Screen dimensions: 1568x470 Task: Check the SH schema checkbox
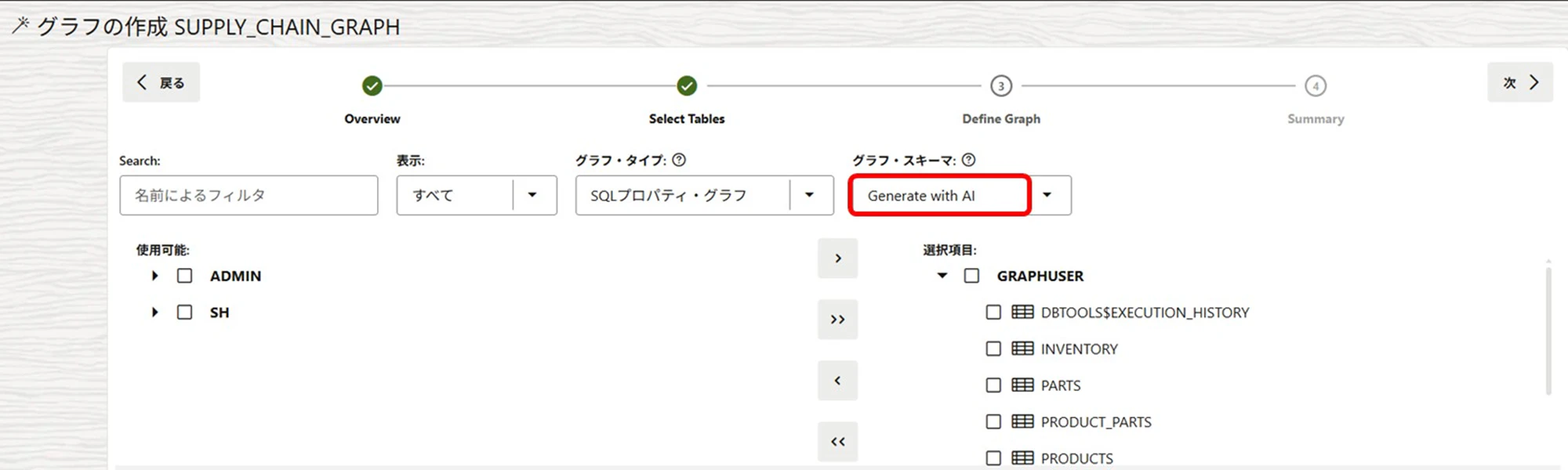(184, 312)
